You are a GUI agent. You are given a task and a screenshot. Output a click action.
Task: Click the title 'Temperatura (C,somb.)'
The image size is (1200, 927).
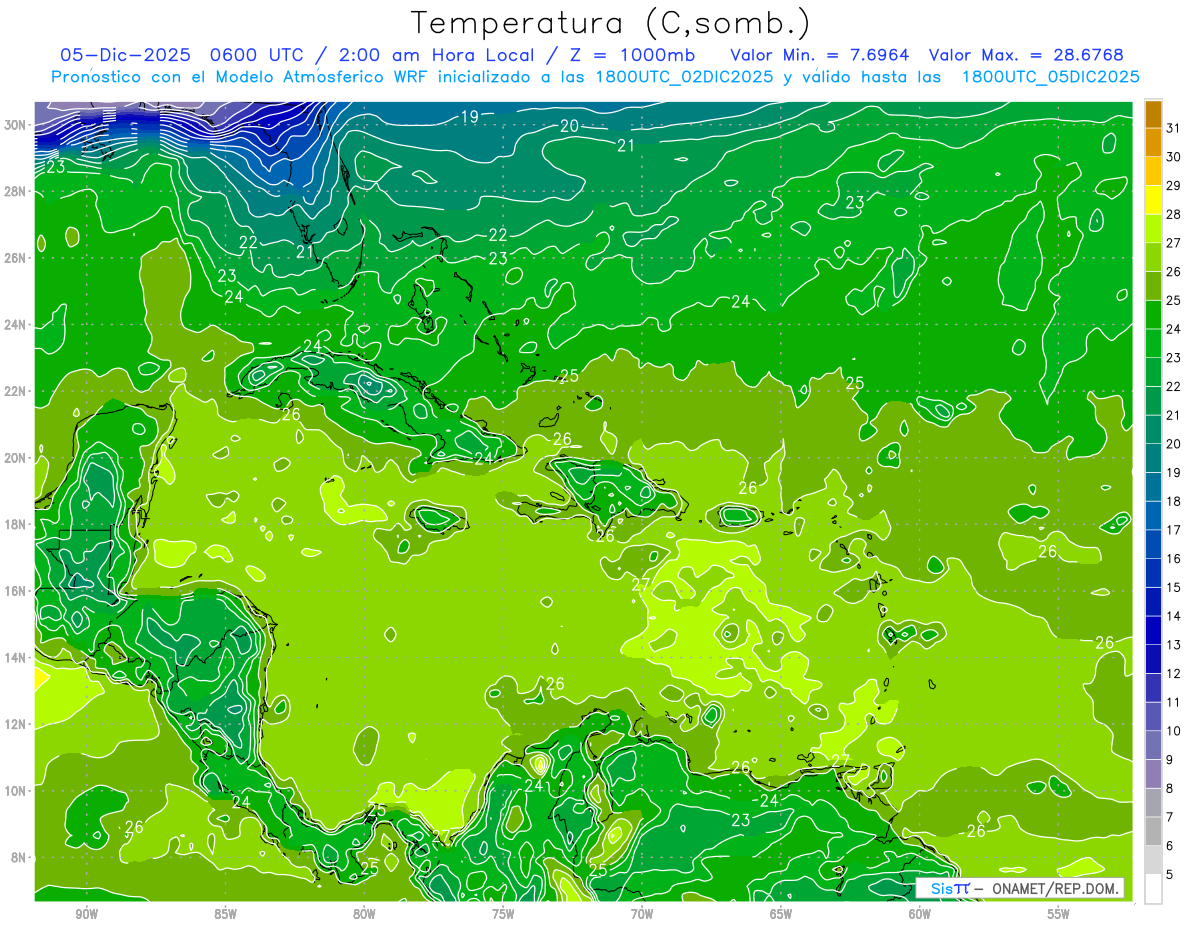point(611,24)
